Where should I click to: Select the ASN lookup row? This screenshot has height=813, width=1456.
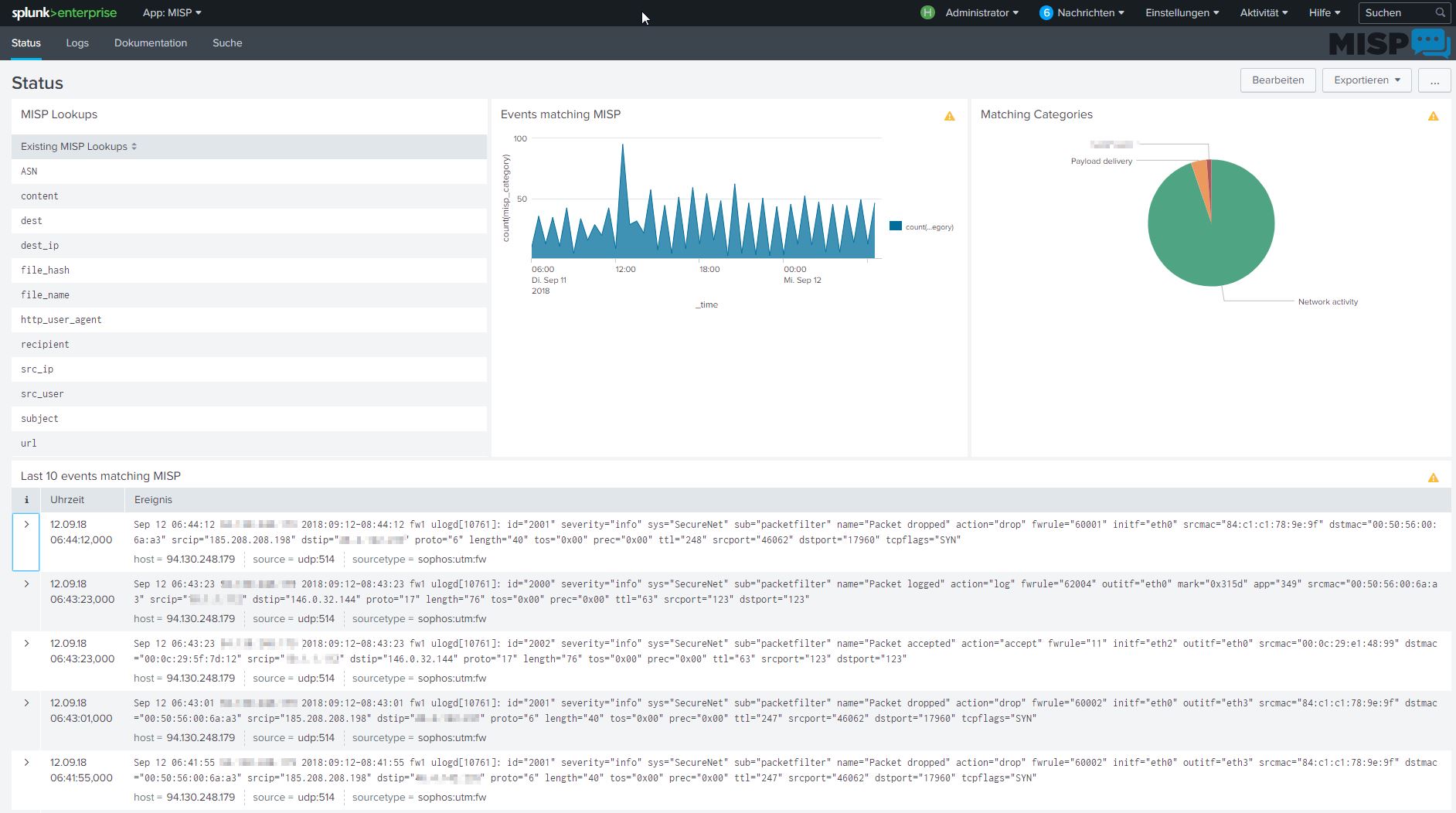249,172
